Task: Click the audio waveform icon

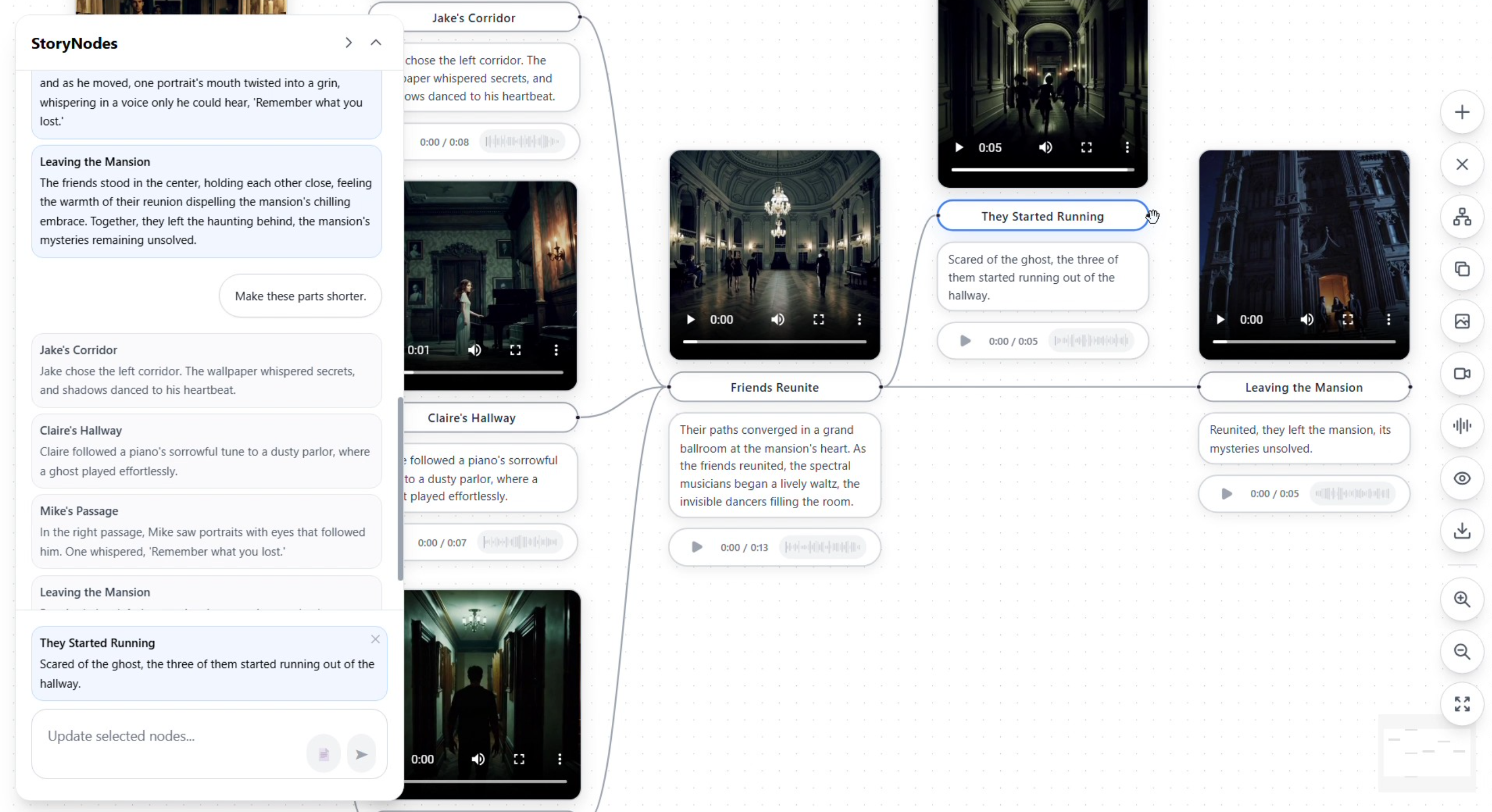Action: [x=1461, y=426]
